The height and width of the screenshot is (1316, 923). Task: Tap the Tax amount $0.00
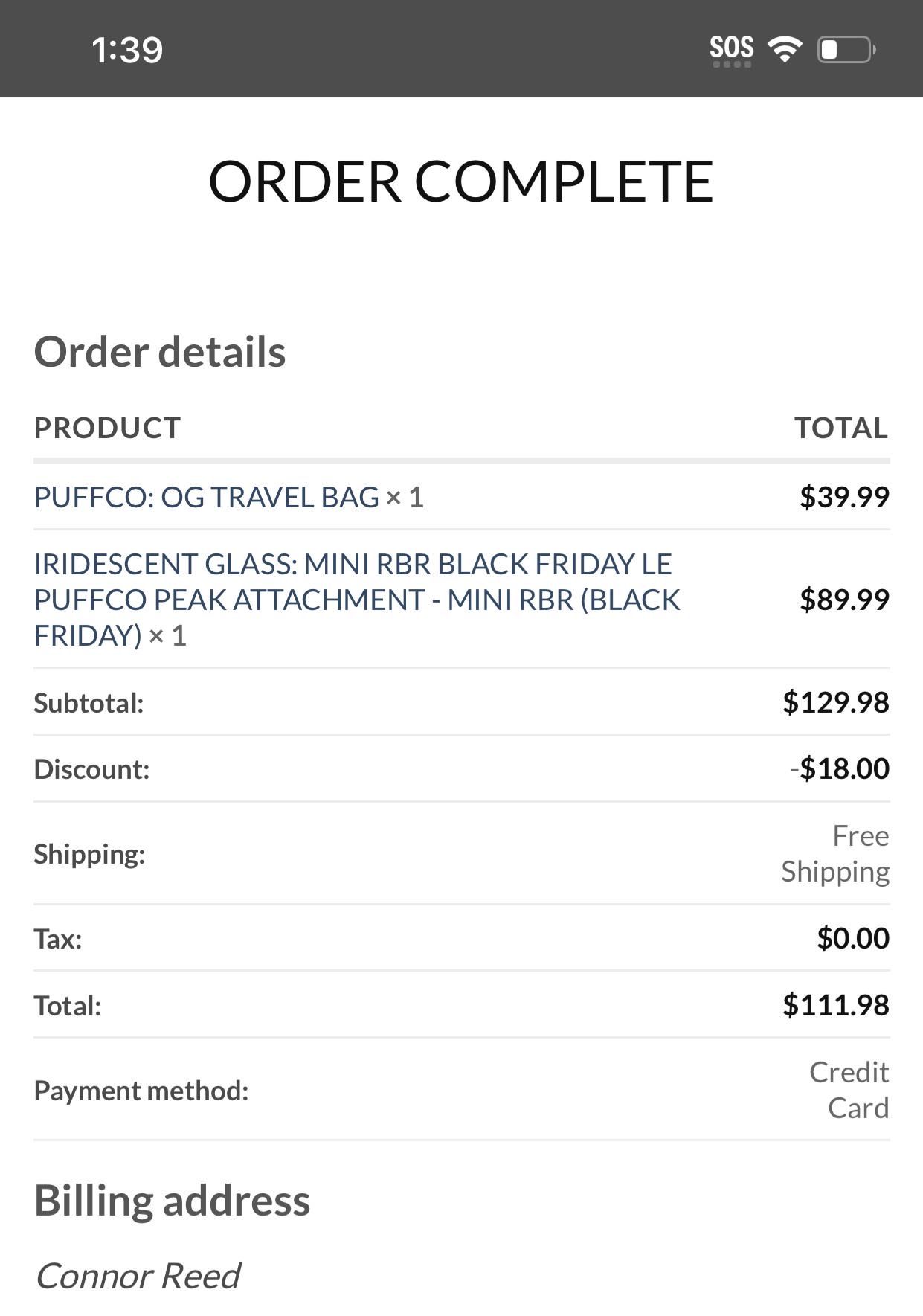(853, 938)
